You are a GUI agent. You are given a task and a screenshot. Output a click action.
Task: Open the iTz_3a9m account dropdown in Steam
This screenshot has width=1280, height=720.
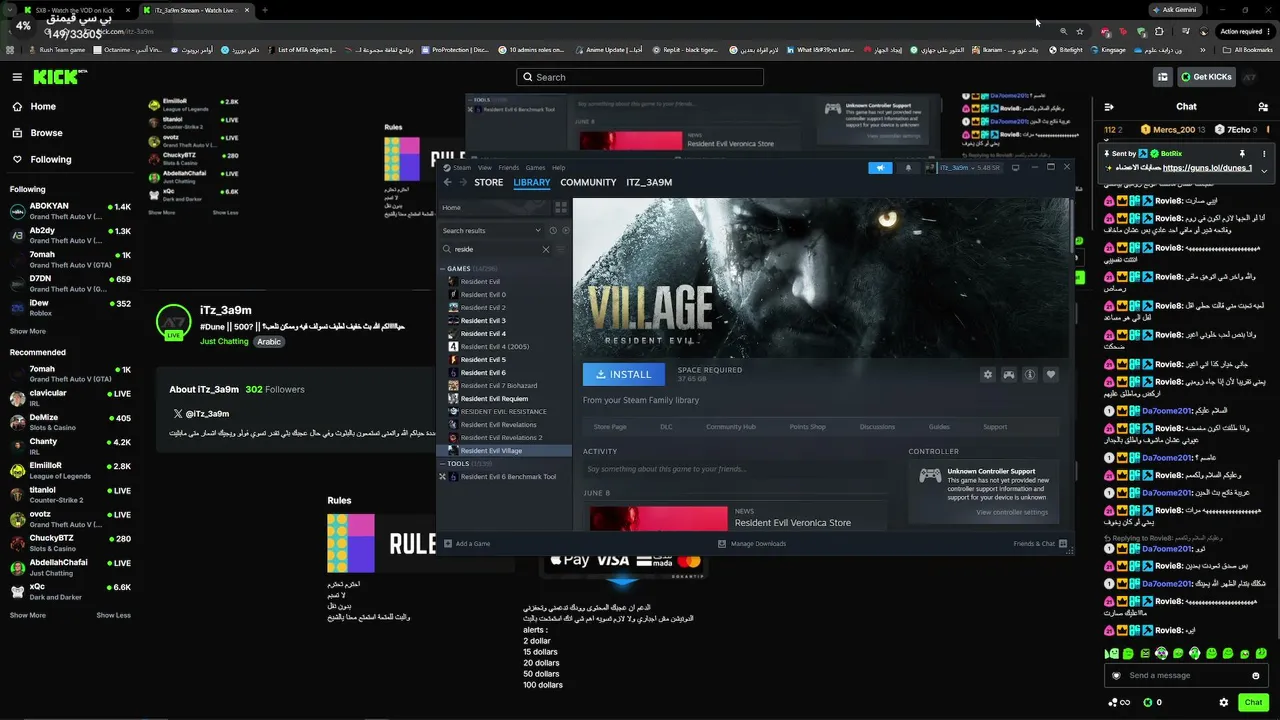[962, 168]
